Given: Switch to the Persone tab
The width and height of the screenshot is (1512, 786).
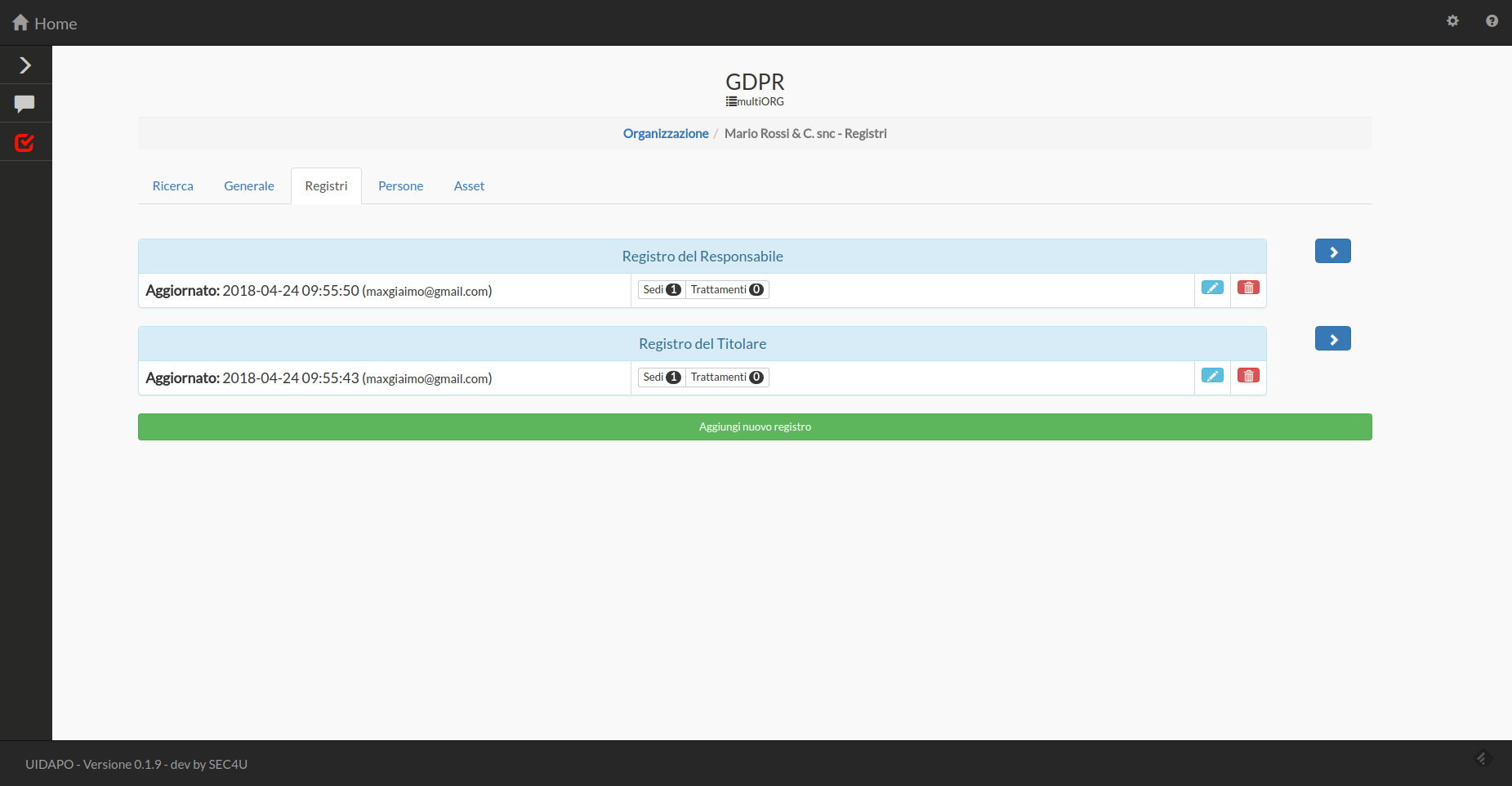Looking at the screenshot, I should (x=401, y=186).
